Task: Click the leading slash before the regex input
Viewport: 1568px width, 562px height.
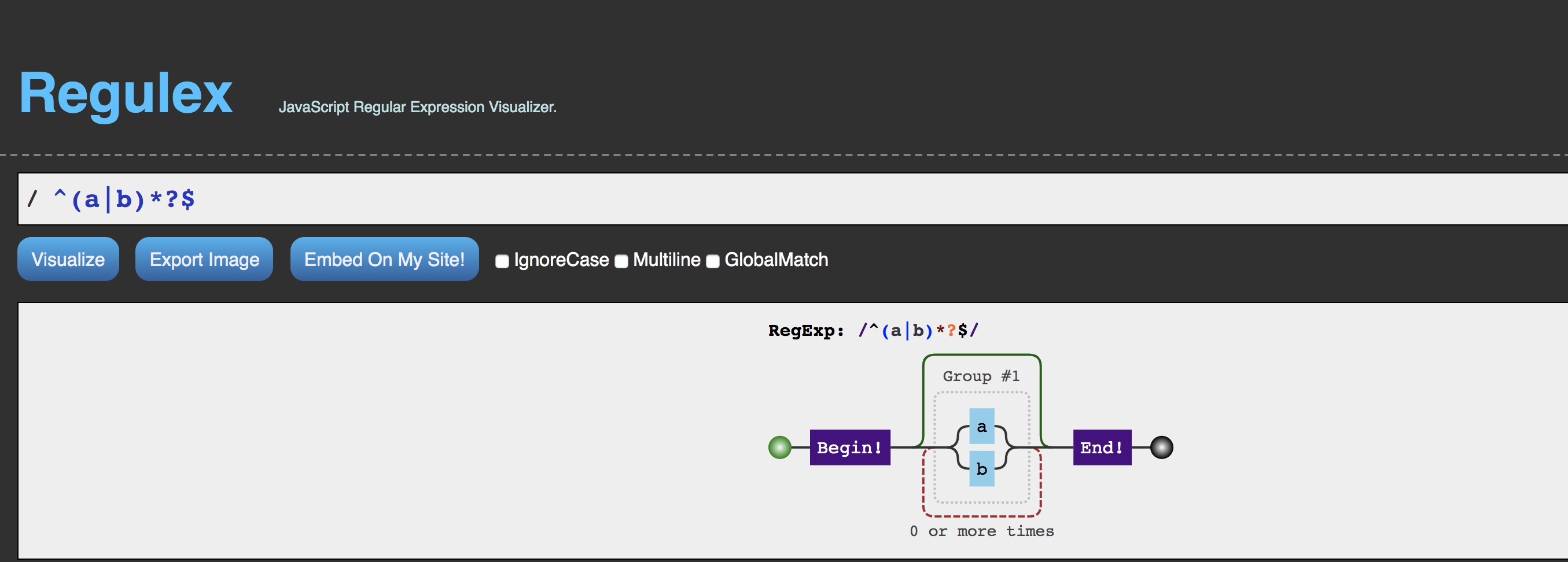Action: [32, 198]
